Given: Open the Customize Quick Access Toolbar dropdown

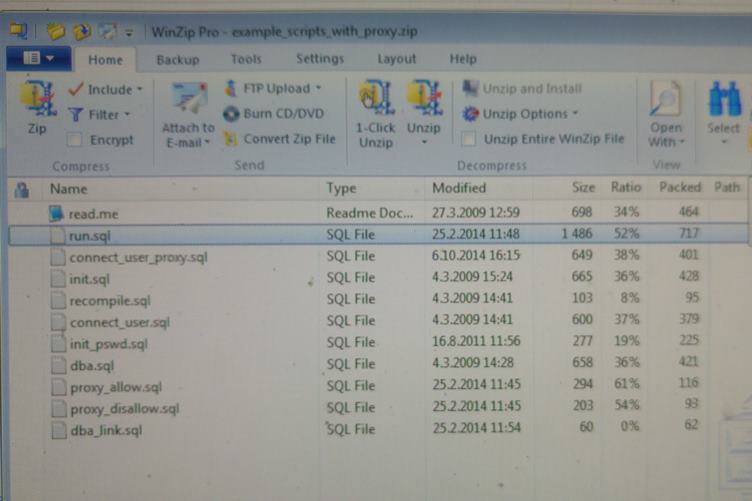Looking at the screenshot, I should point(129,32).
